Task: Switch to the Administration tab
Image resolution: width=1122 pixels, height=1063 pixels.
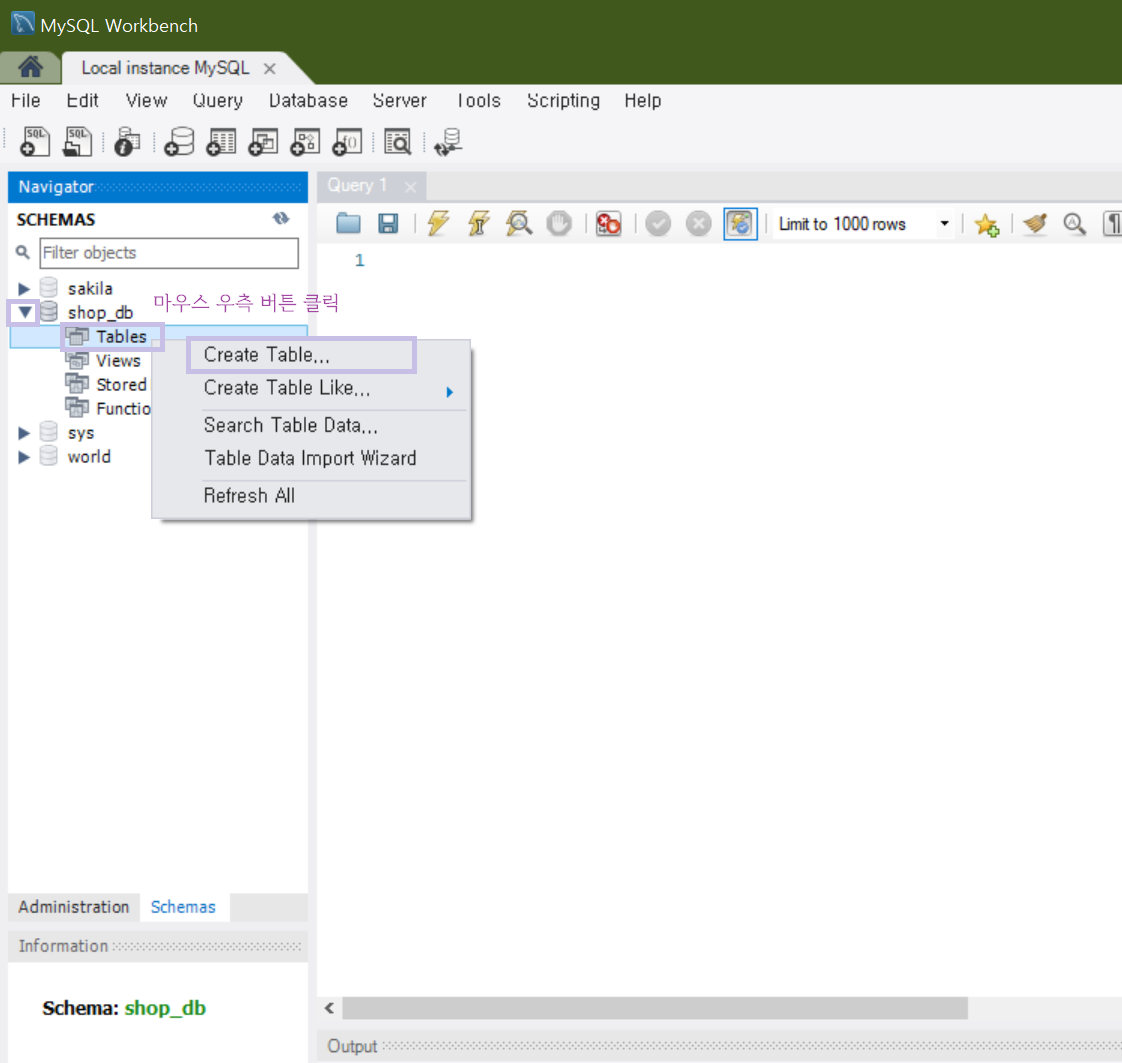Action: [x=74, y=907]
